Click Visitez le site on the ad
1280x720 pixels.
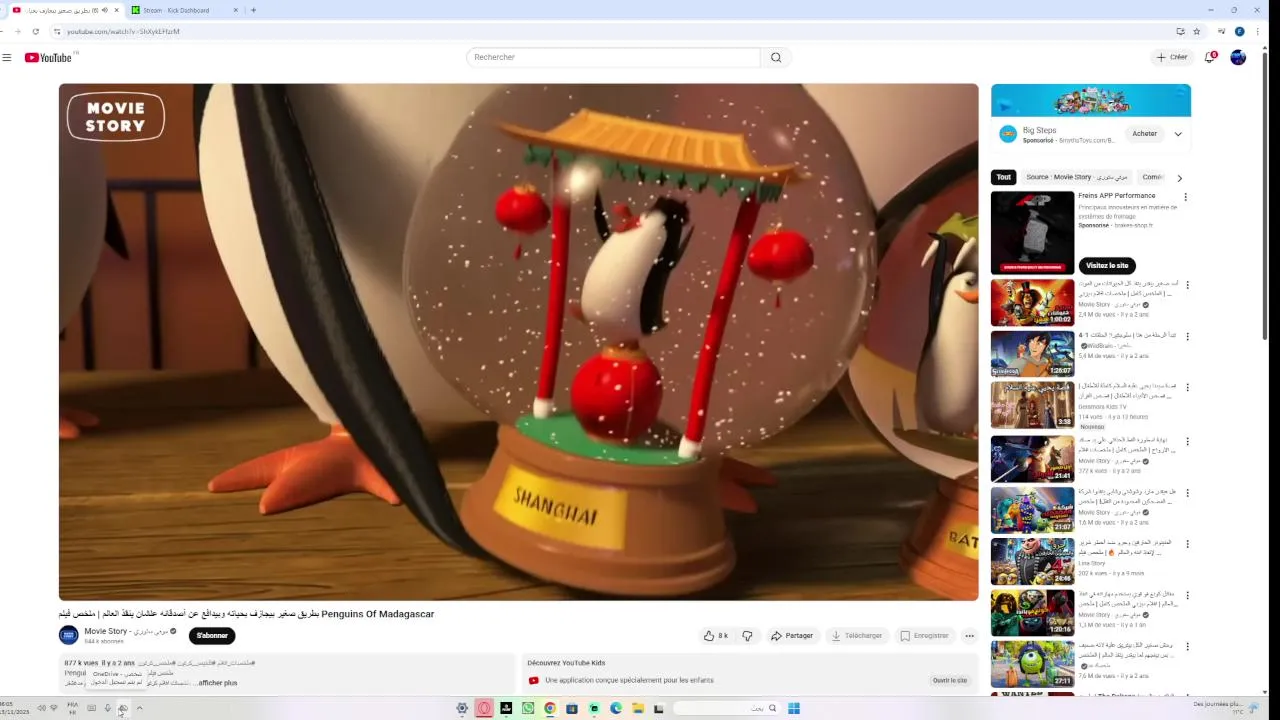[x=1107, y=266]
